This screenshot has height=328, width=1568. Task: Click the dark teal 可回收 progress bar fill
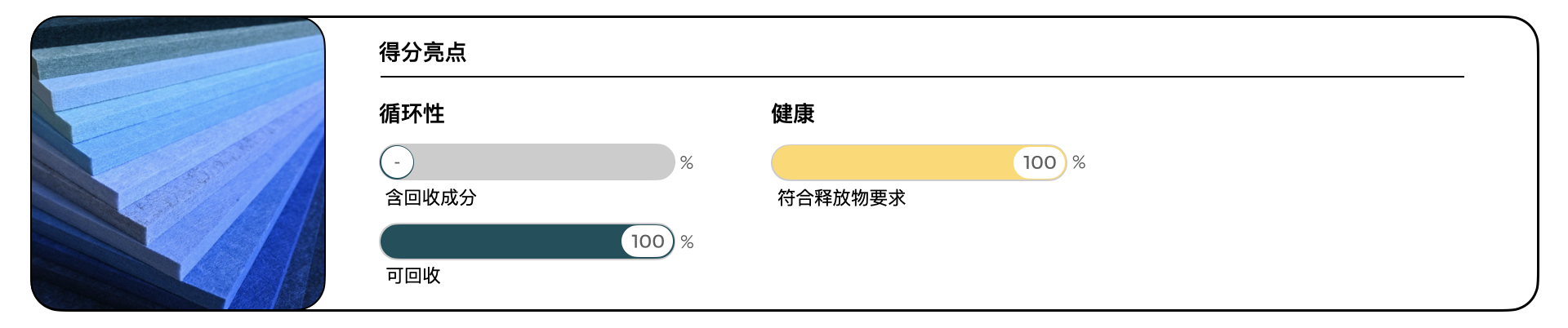coord(500,242)
